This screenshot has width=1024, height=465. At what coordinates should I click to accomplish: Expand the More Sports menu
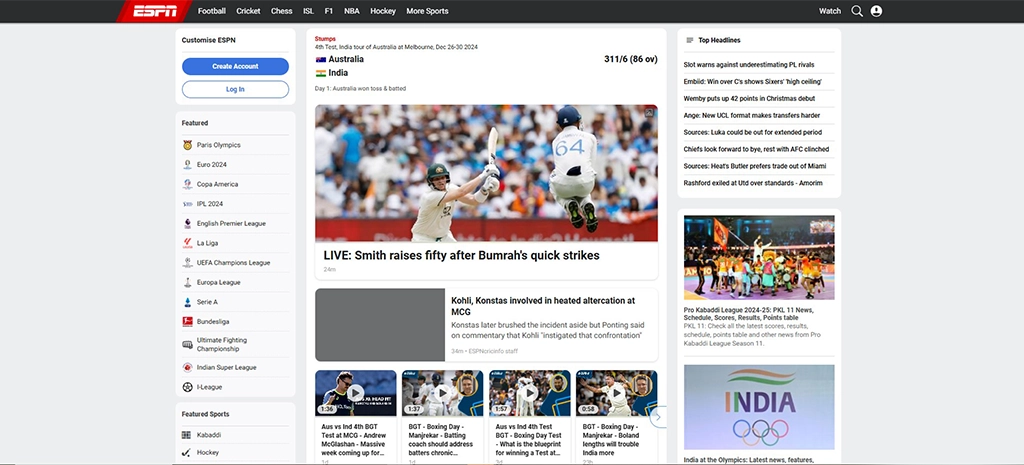click(427, 11)
